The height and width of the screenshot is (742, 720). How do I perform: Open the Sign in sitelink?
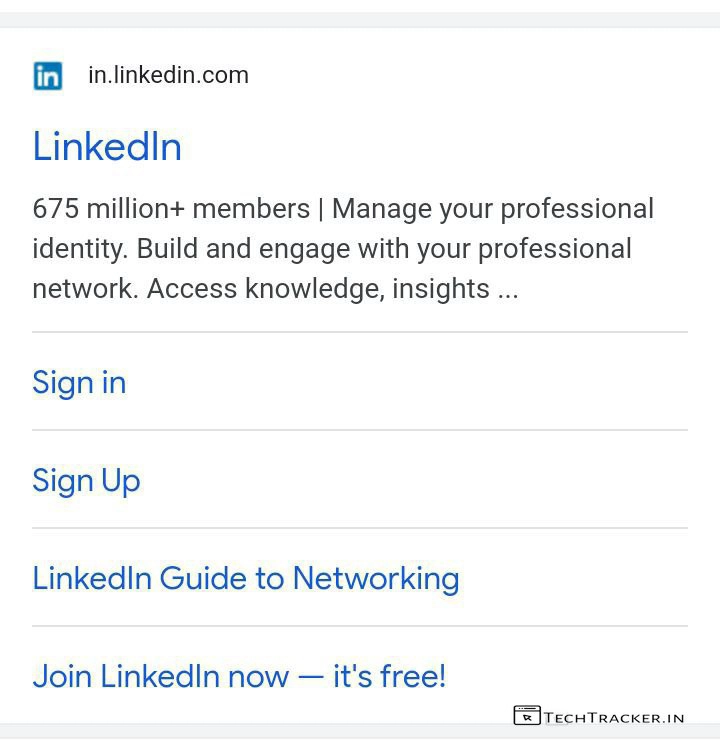(79, 383)
